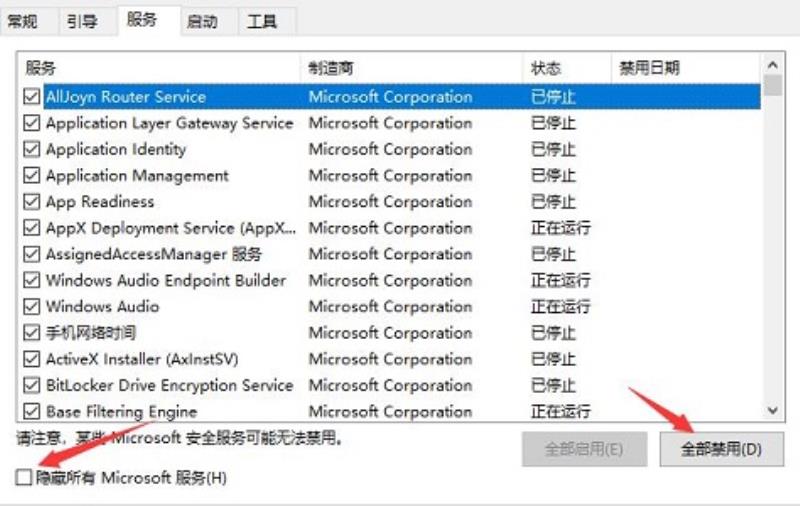Screen dimensions: 800x506
Task: Toggle the Windows Audio service checkbox
Action: [32, 307]
